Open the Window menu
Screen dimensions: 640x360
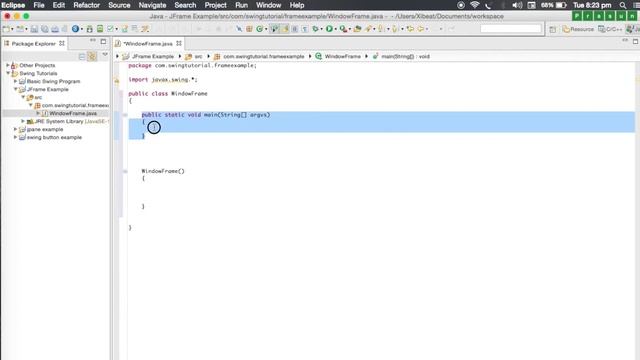pos(268,5)
